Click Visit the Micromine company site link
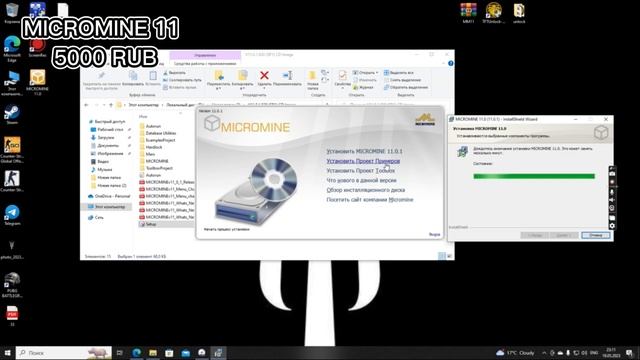This screenshot has height=360, width=640. pos(370,200)
